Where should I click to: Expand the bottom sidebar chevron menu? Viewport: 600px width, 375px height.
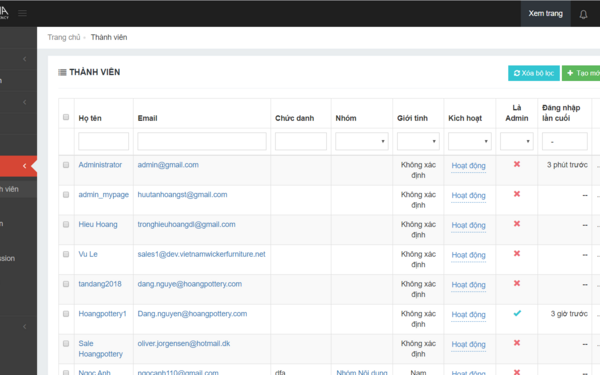click(x=24, y=326)
